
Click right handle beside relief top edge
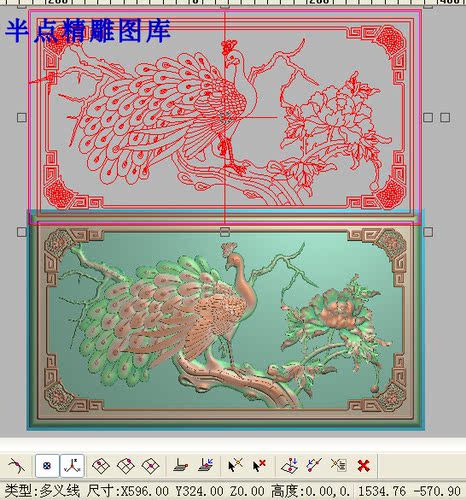tap(428, 232)
